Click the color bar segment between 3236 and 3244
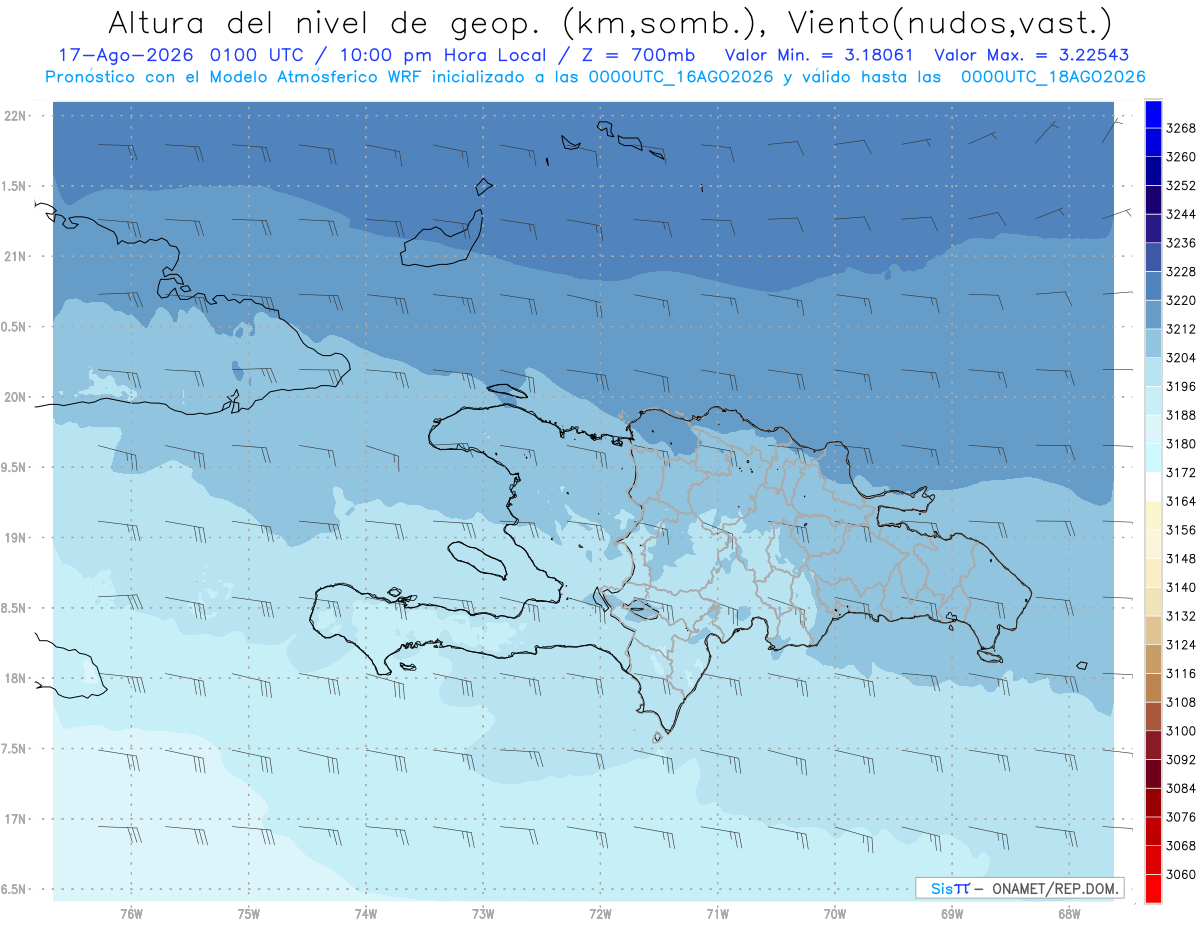Viewport: 1200px width, 927px height. [x=1153, y=229]
